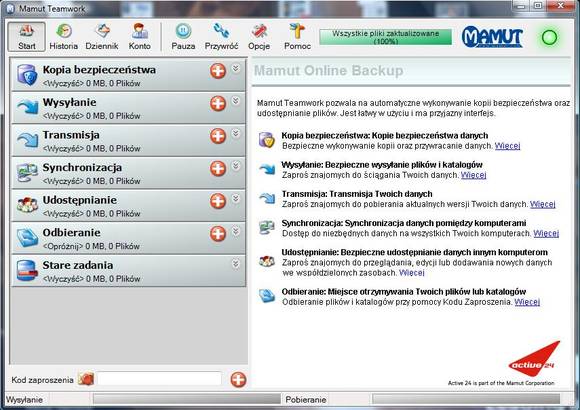580x410 pixels.
Task: Open Więcej link for Synchronizacja description
Action: (546, 233)
